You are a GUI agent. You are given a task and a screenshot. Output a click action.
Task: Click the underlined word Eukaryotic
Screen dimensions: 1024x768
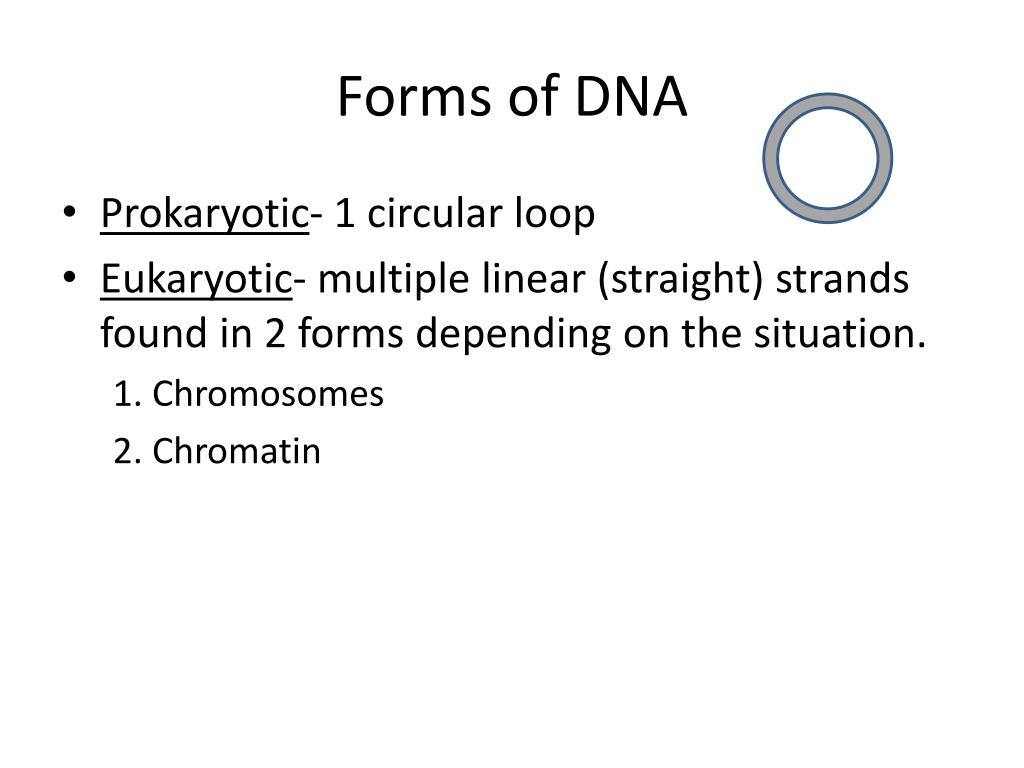point(196,280)
